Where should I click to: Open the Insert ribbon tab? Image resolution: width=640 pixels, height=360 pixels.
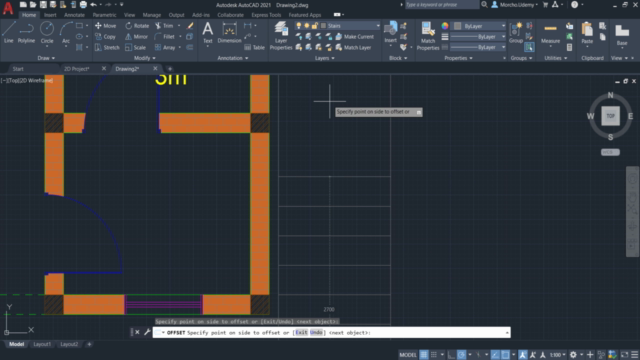tap(50, 15)
